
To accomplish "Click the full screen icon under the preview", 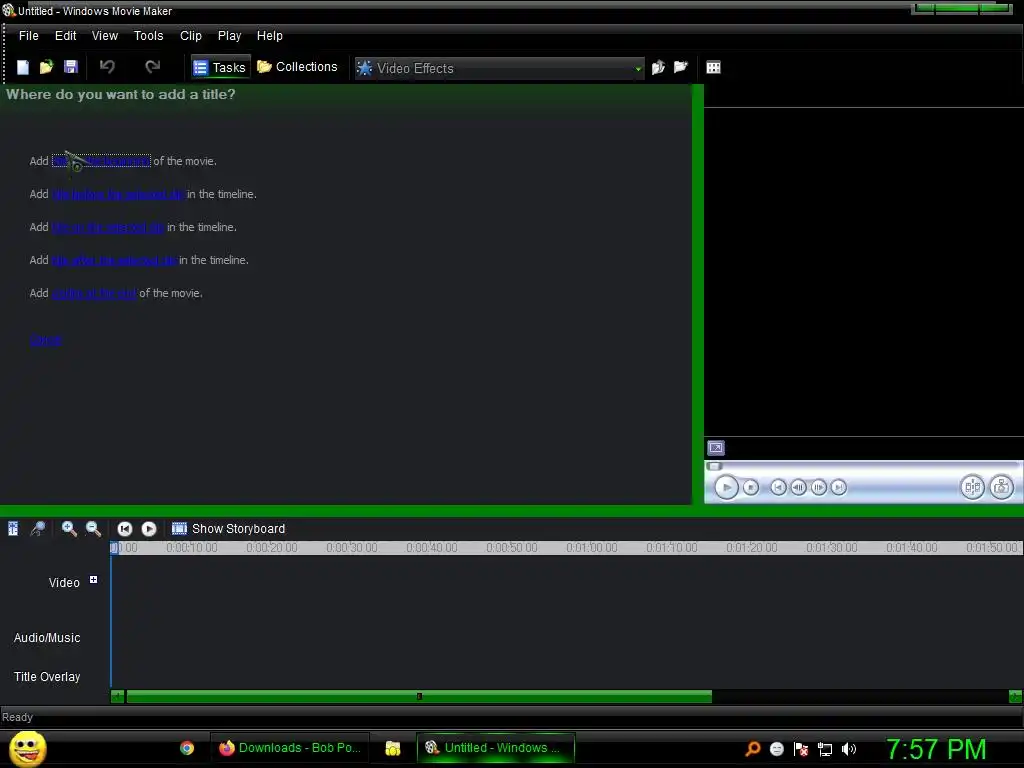I will 716,447.
